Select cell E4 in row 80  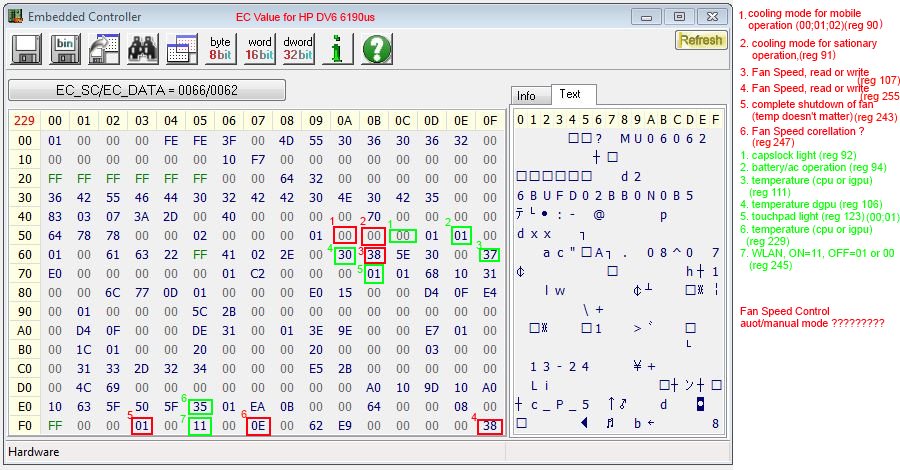click(x=490, y=293)
